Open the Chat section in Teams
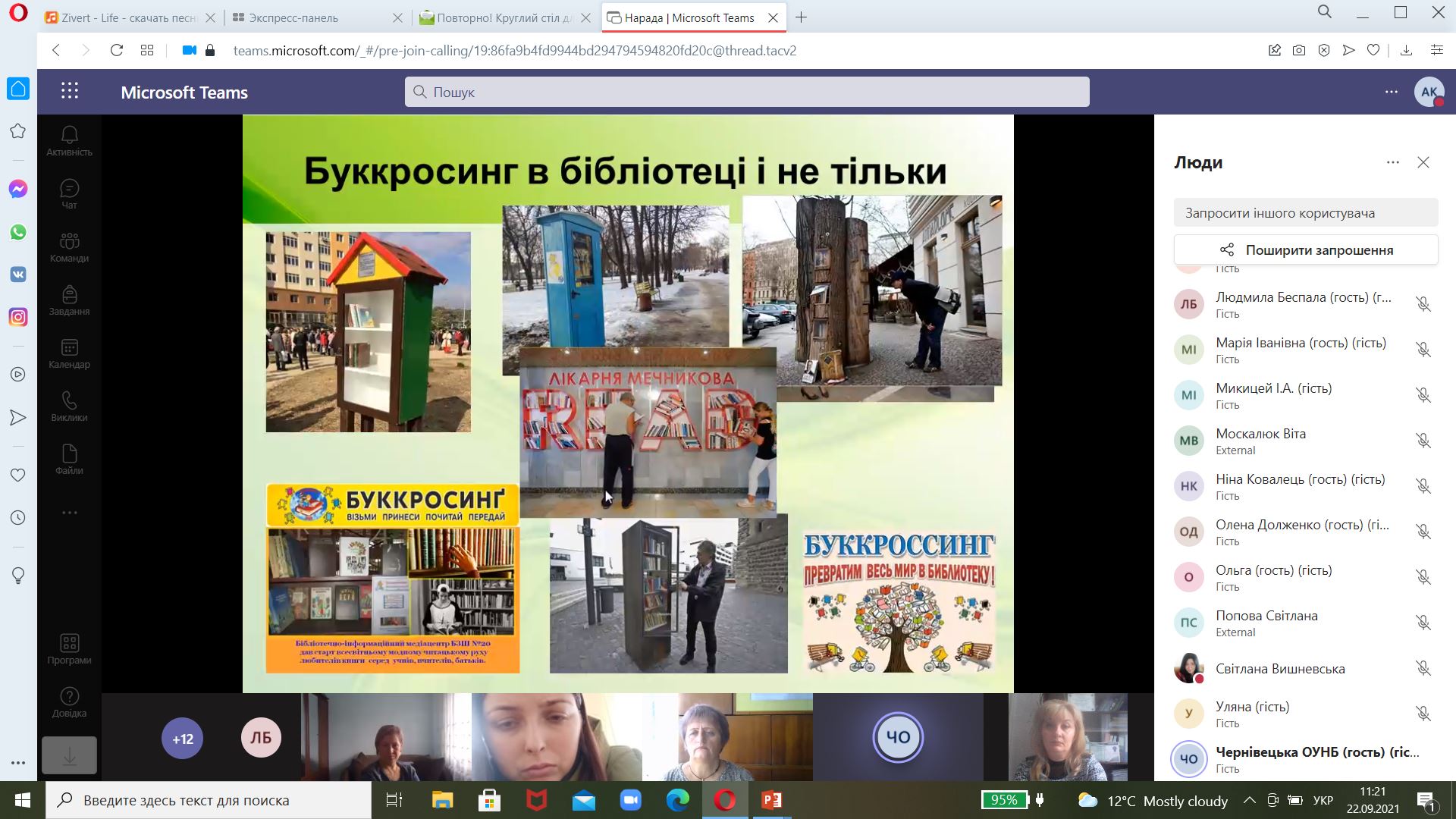 click(x=69, y=194)
